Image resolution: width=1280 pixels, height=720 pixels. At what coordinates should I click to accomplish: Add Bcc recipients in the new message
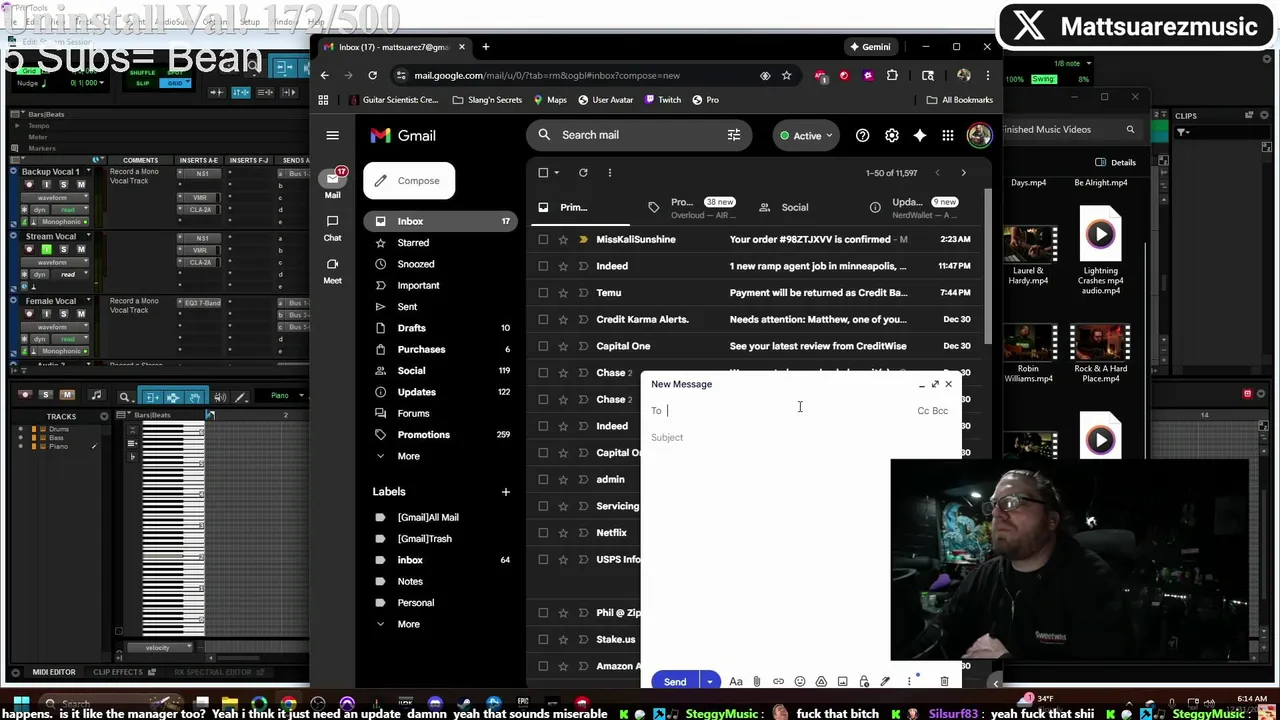tap(940, 411)
